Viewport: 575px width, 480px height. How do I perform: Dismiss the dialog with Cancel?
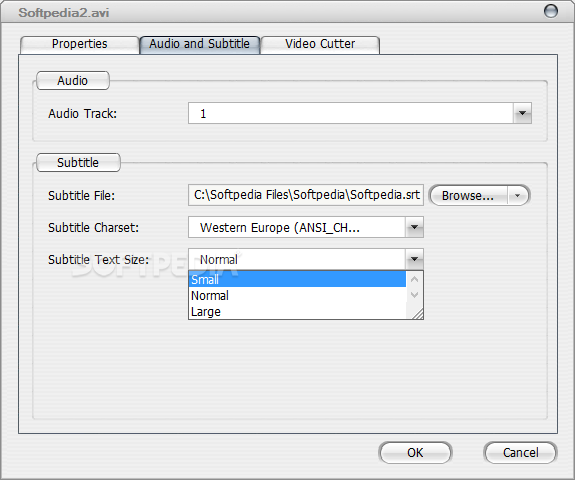pos(520,452)
